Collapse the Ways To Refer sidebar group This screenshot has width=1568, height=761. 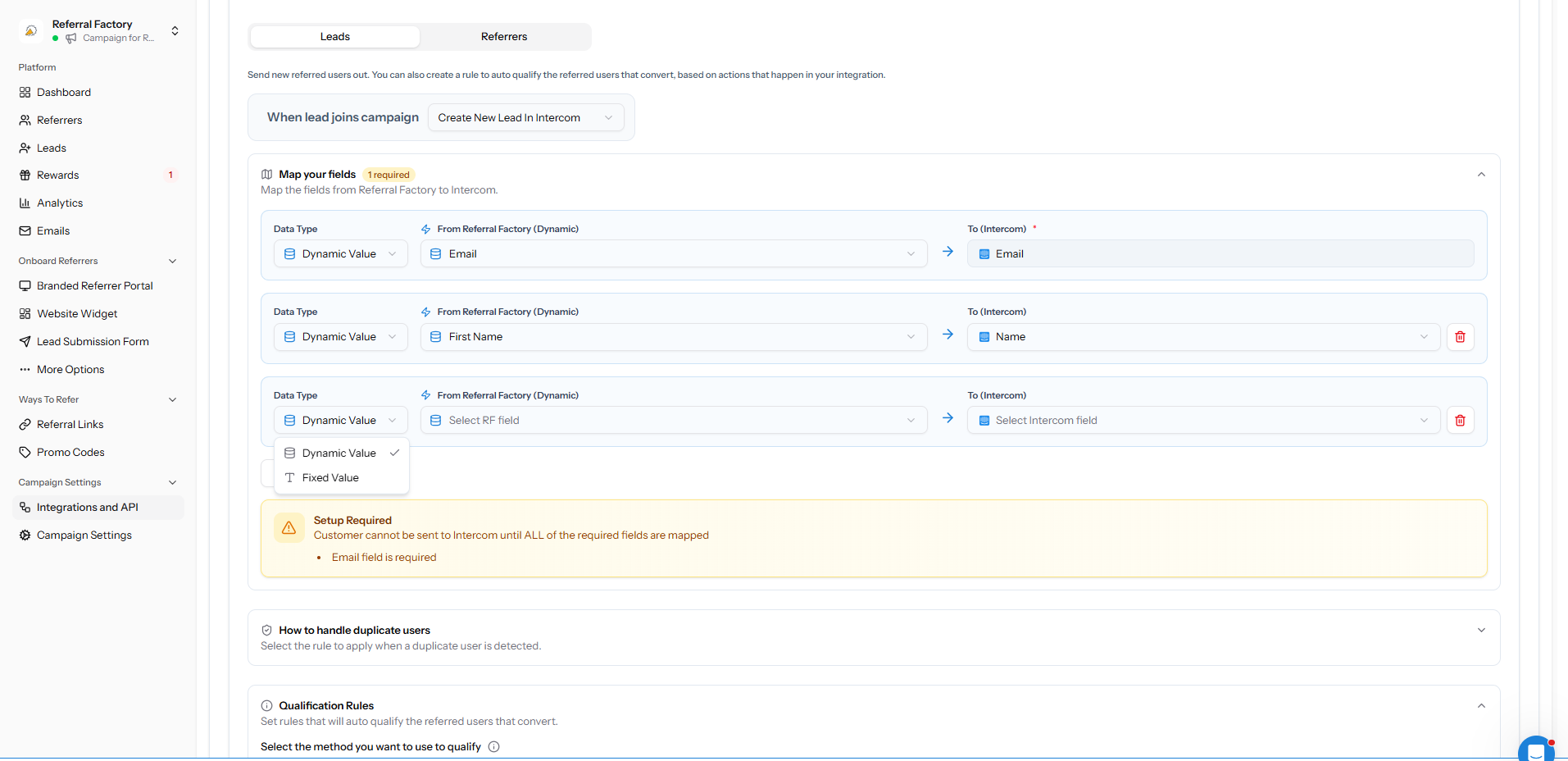click(x=172, y=400)
